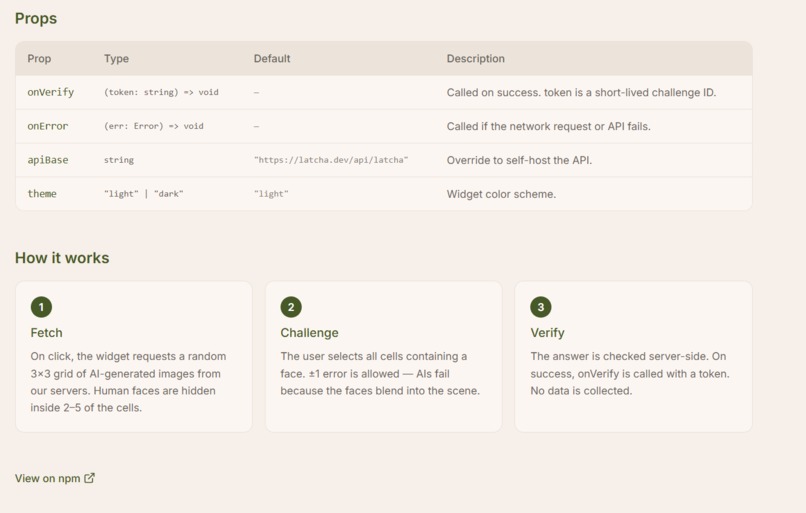806x513 pixels.
Task: Click the description 'Called on success. token is...'
Action: tap(581, 93)
